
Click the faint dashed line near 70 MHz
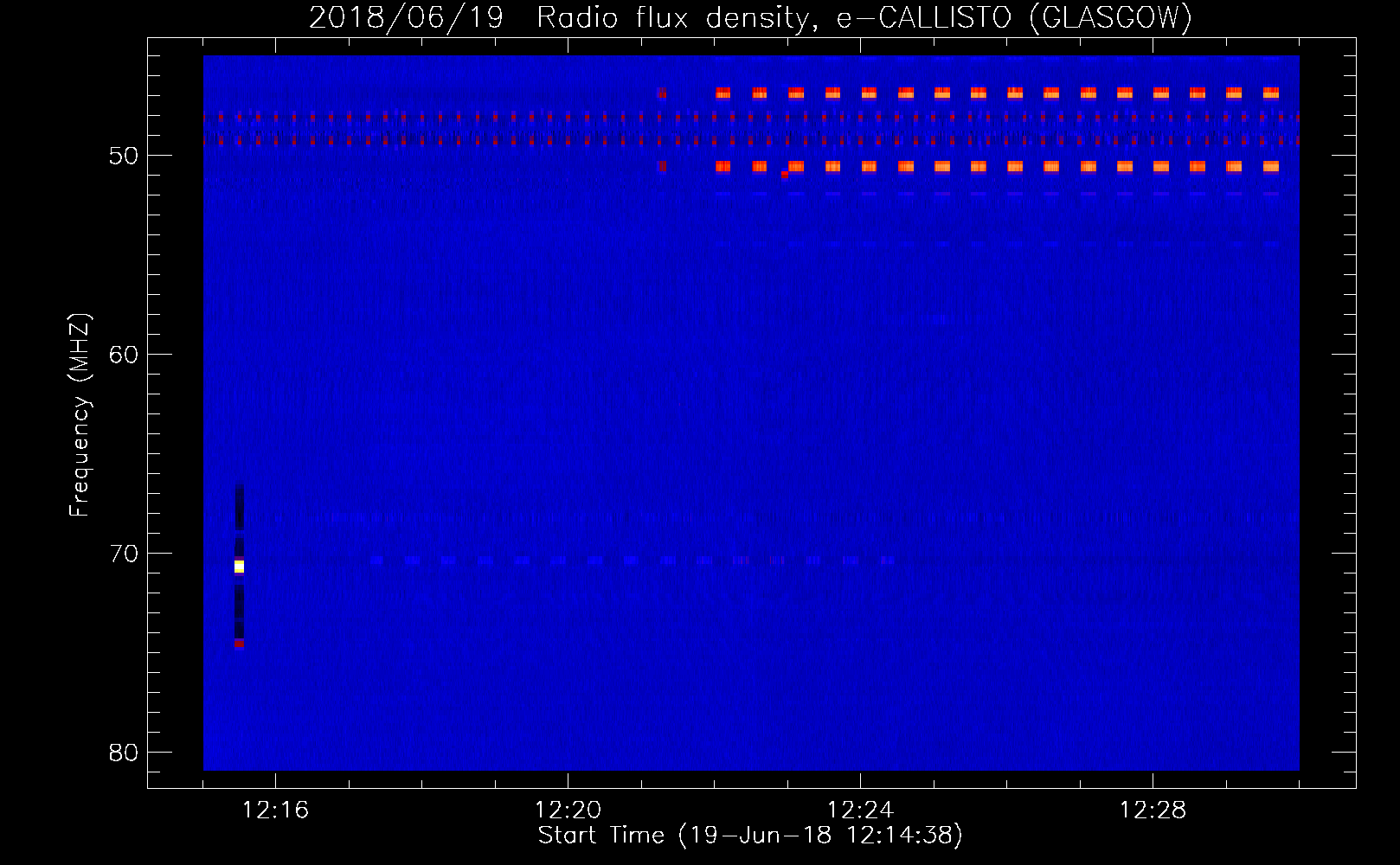[x=632, y=561]
